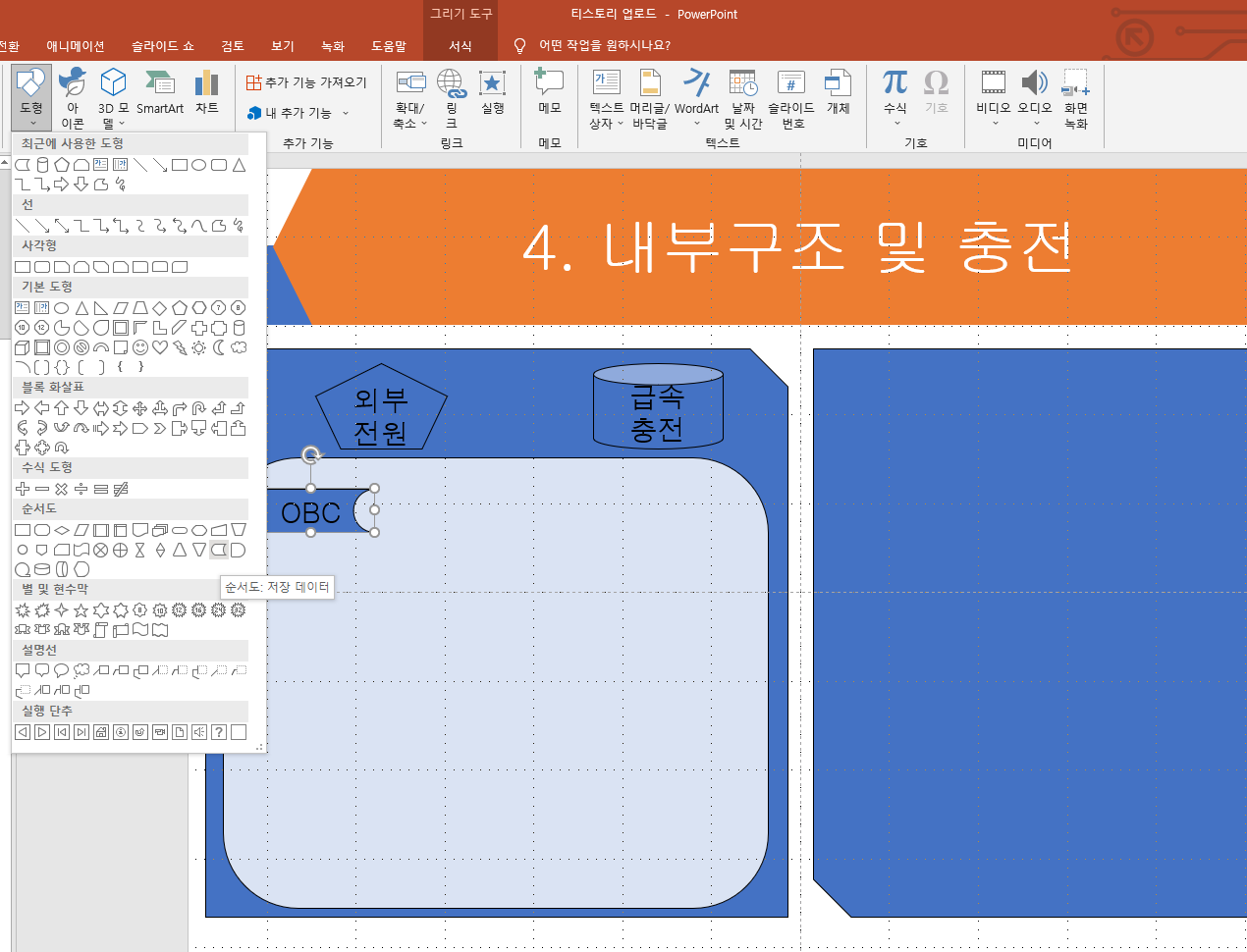1247x952 pixels.
Task: Select the crescent moon shape
Action: pyautogui.click(x=219, y=347)
